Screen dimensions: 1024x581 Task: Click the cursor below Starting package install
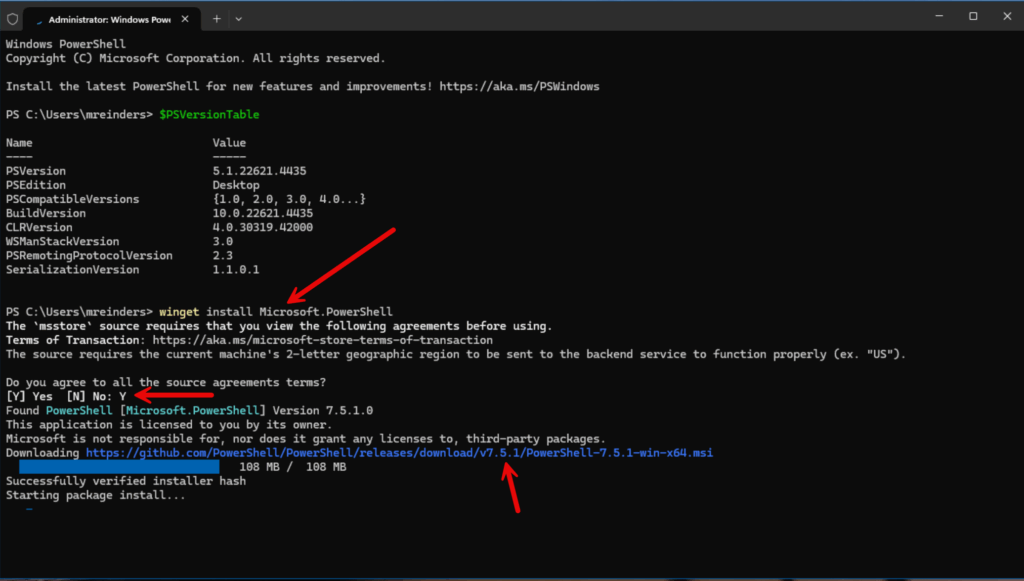(x=29, y=509)
